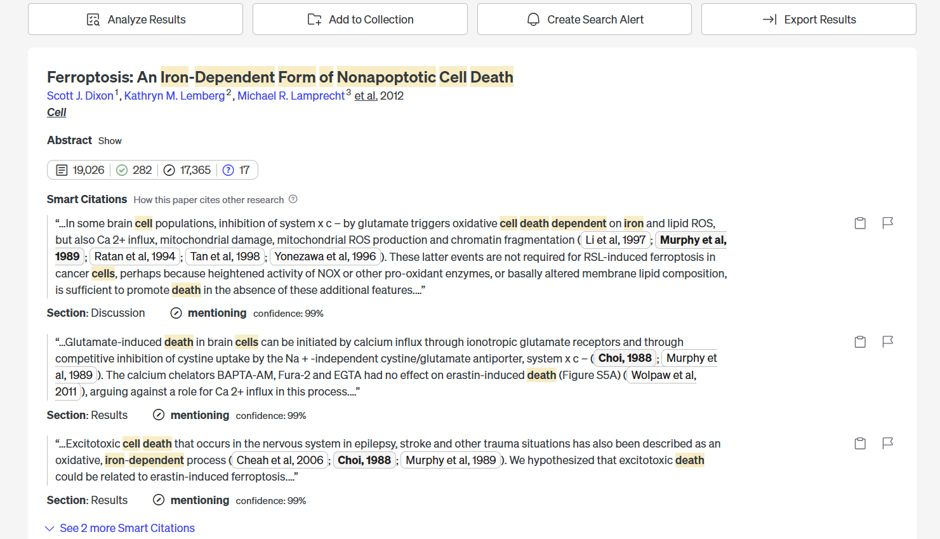
Task: Open the Add to Collection button
Action: pyautogui.click(x=360, y=19)
